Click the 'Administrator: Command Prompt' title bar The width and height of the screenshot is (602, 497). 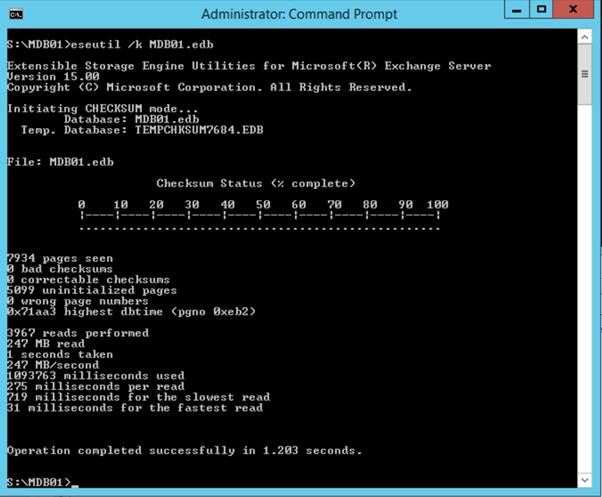point(298,14)
